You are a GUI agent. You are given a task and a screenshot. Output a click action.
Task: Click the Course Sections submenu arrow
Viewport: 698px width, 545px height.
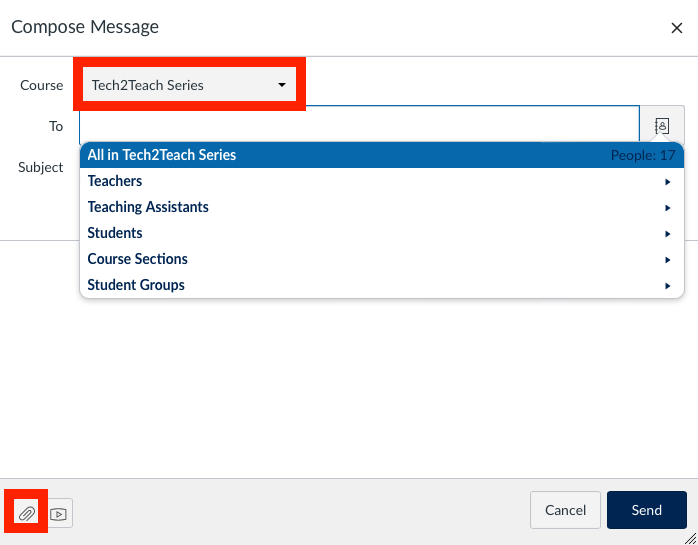[x=667, y=260]
